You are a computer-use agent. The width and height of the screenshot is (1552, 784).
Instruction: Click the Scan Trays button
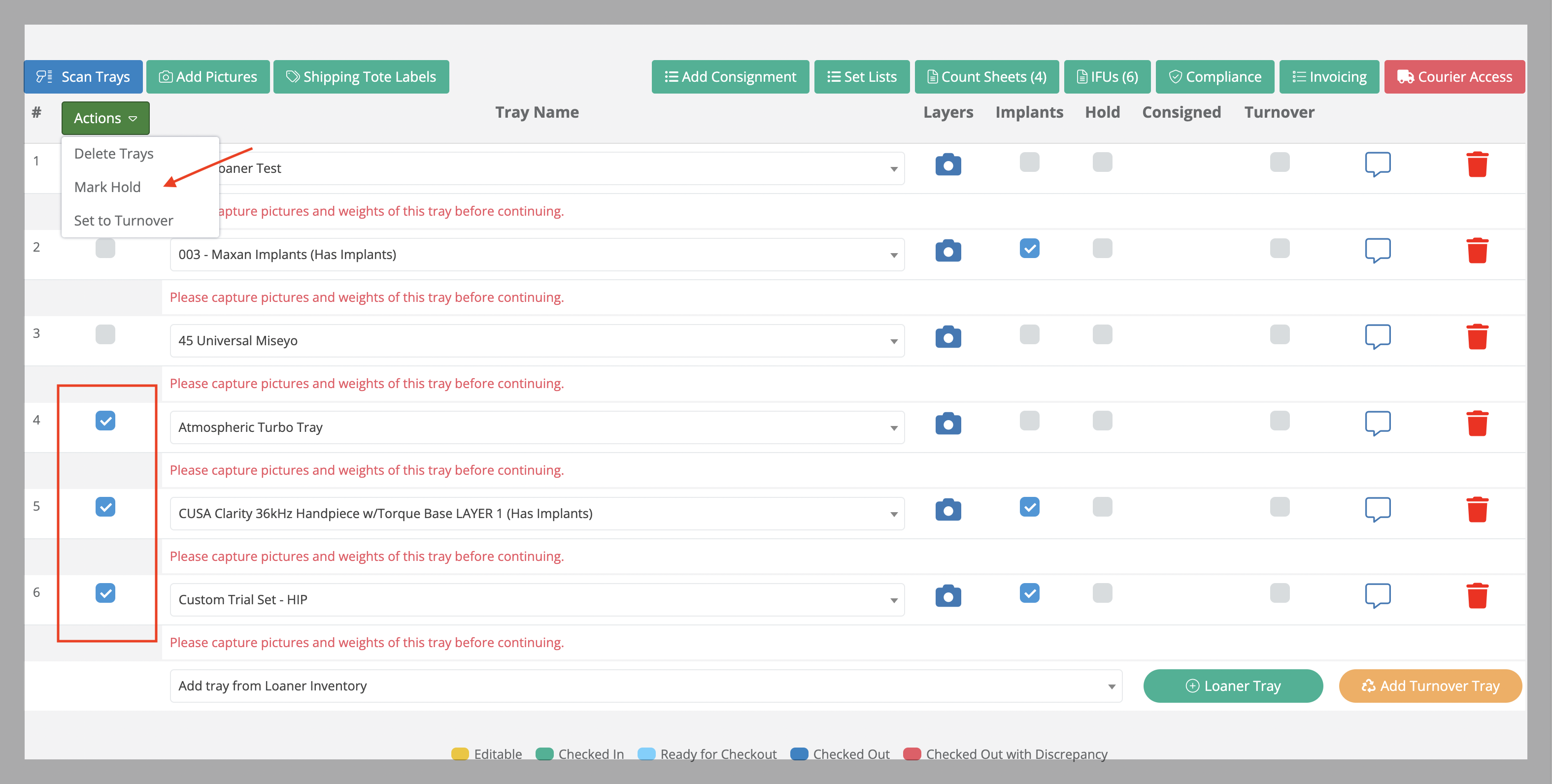pos(83,76)
